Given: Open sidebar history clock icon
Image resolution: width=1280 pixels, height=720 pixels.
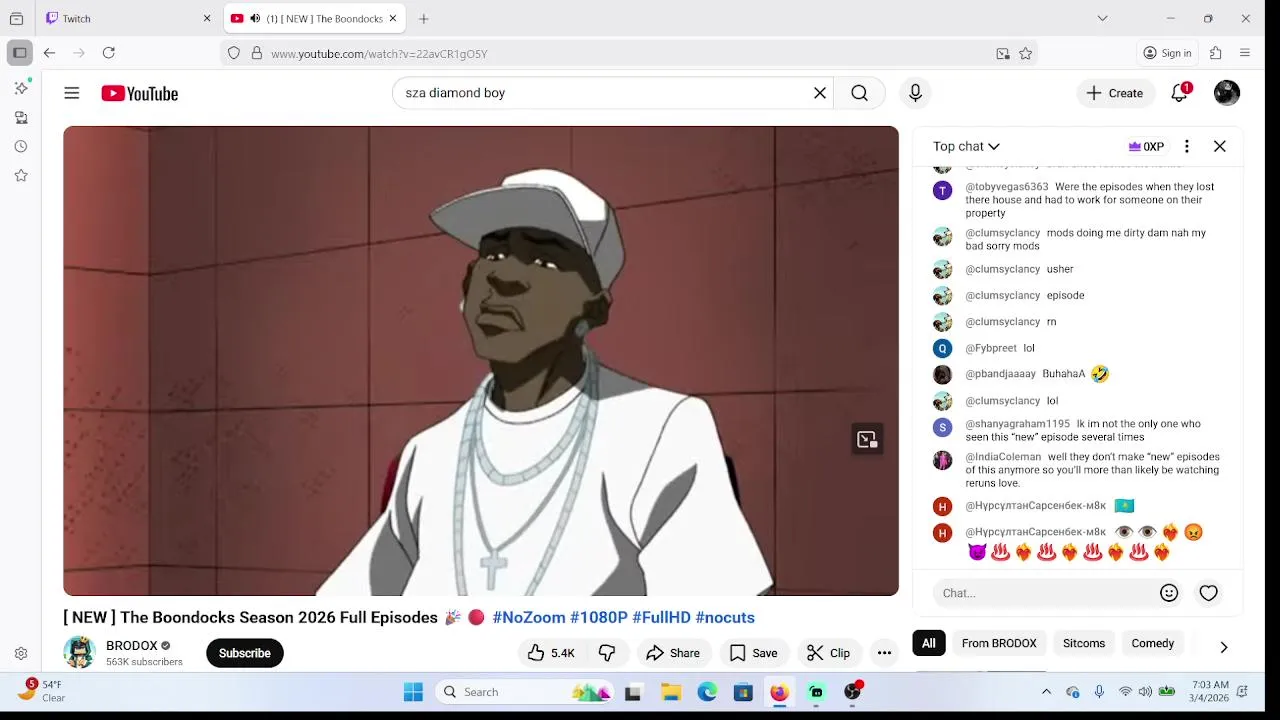Looking at the screenshot, I should [21, 146].
